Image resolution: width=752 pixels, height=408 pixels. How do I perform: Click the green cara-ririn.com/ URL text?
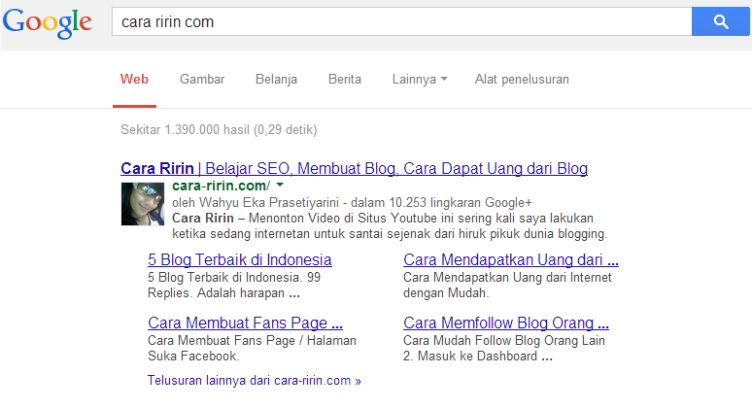tap(221, 186)
